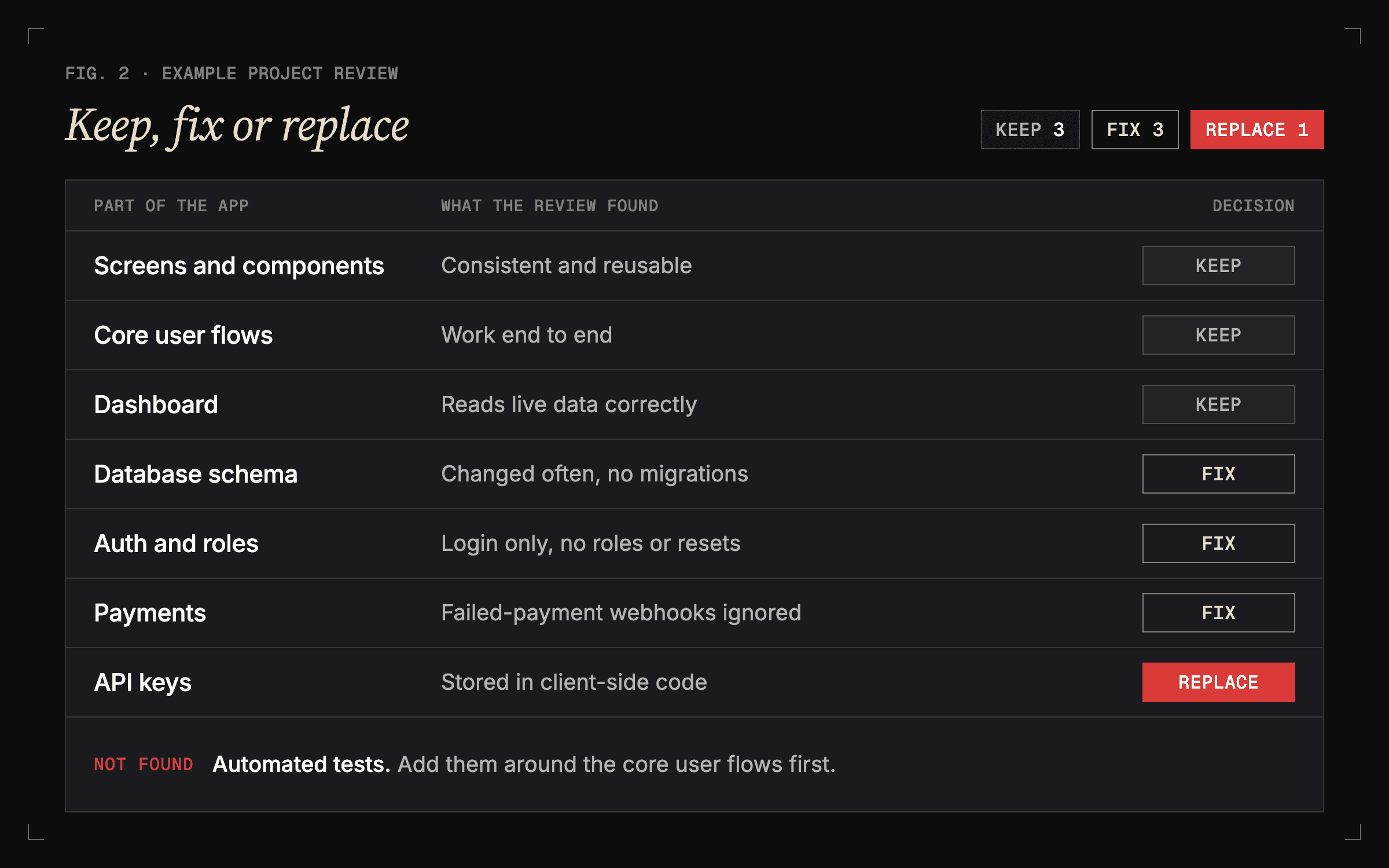Click the 'Auth and roles' row title

(176, 543)
